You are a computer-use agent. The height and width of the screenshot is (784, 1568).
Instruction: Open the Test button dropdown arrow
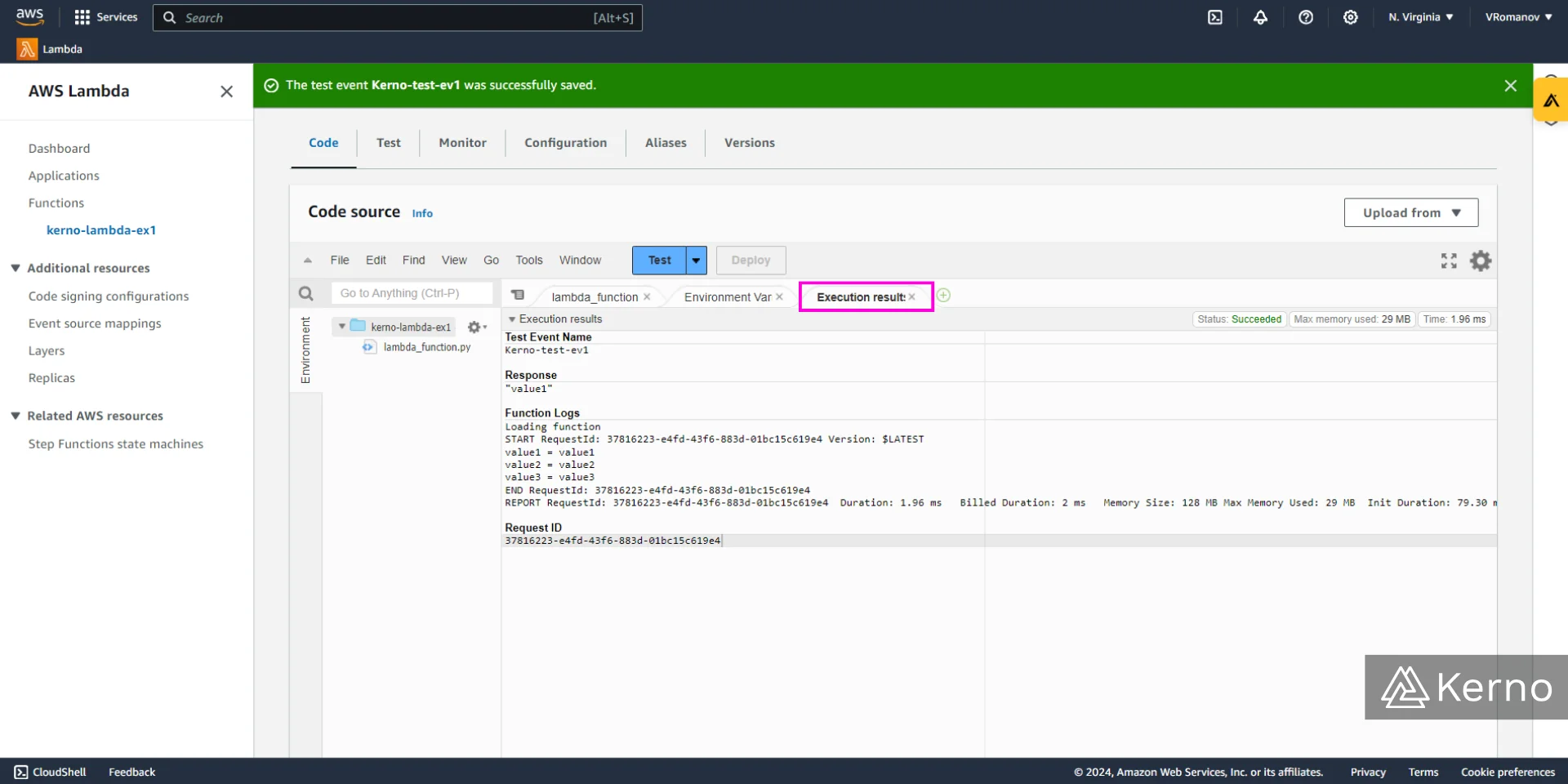click(x=697, y=261)
